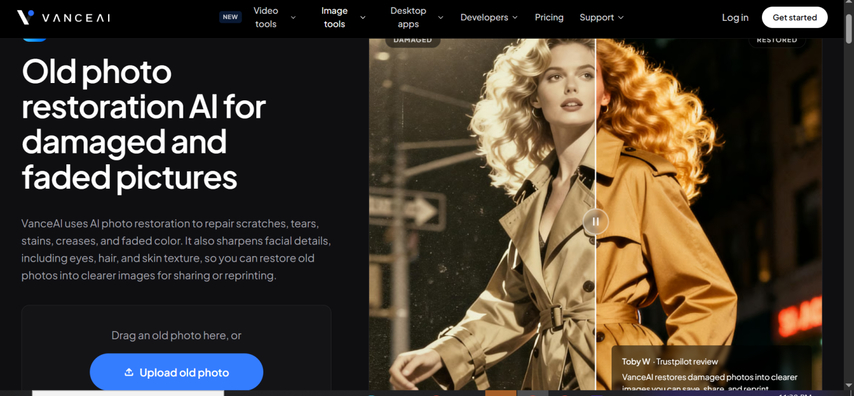
Task: Click the upload icon in the button
Action: 129,373
